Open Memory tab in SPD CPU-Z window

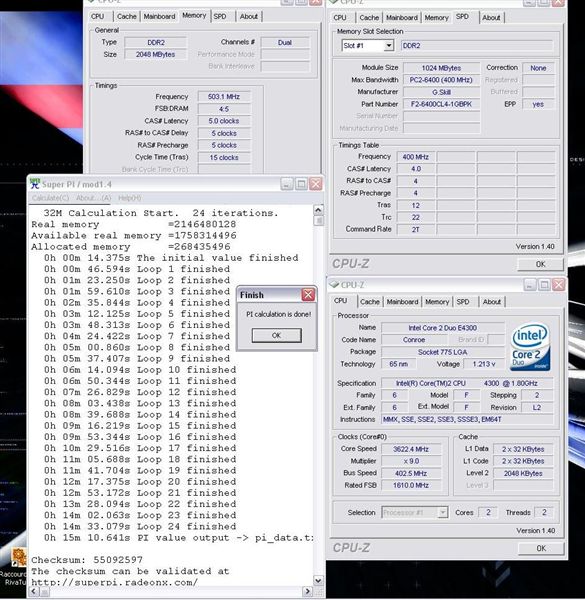click(x=437, y=18)
